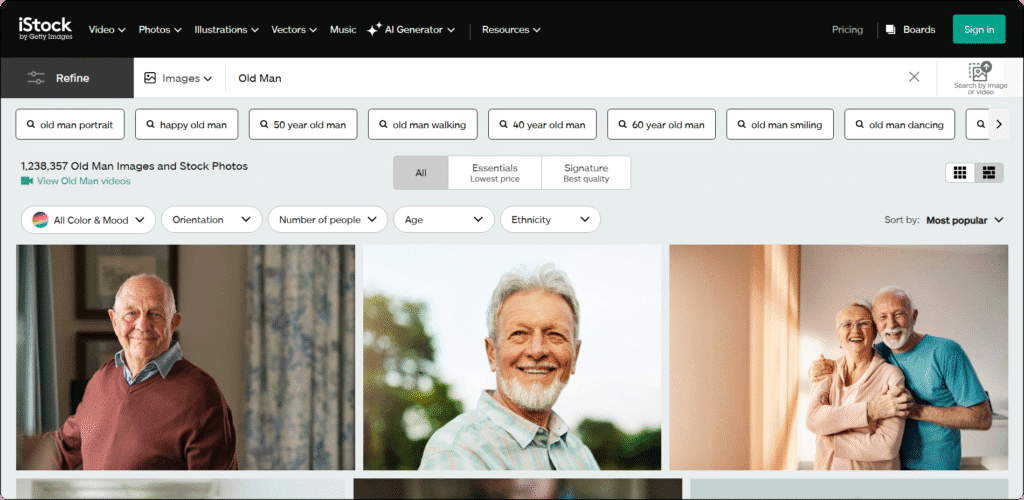Expand the Illustrations menu
Screen dimensions: 1024x500
(x=227, y=29)
